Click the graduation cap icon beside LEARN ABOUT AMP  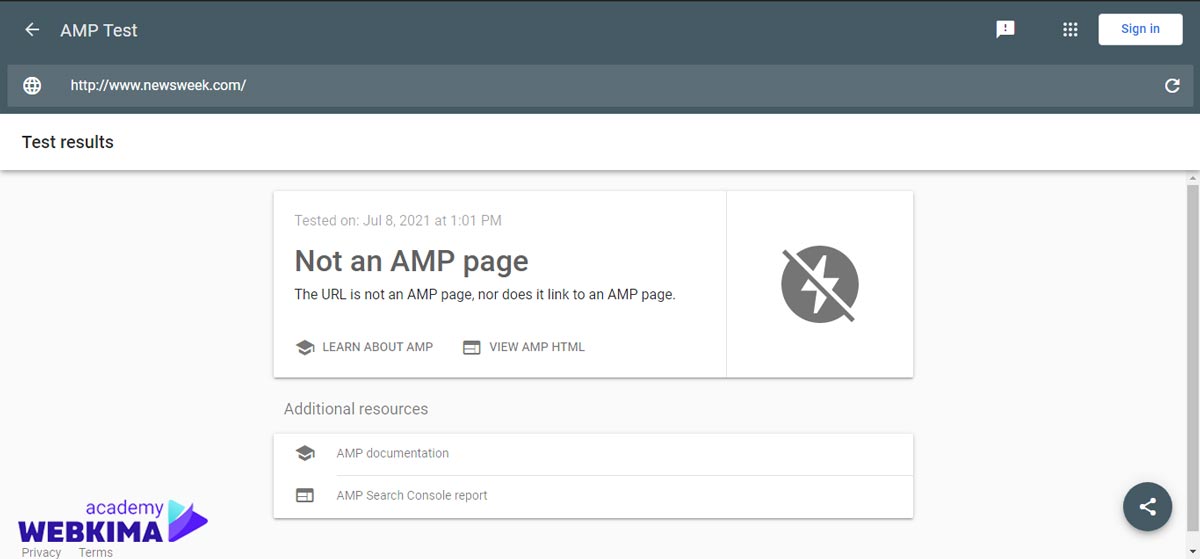tap(305, 347)
